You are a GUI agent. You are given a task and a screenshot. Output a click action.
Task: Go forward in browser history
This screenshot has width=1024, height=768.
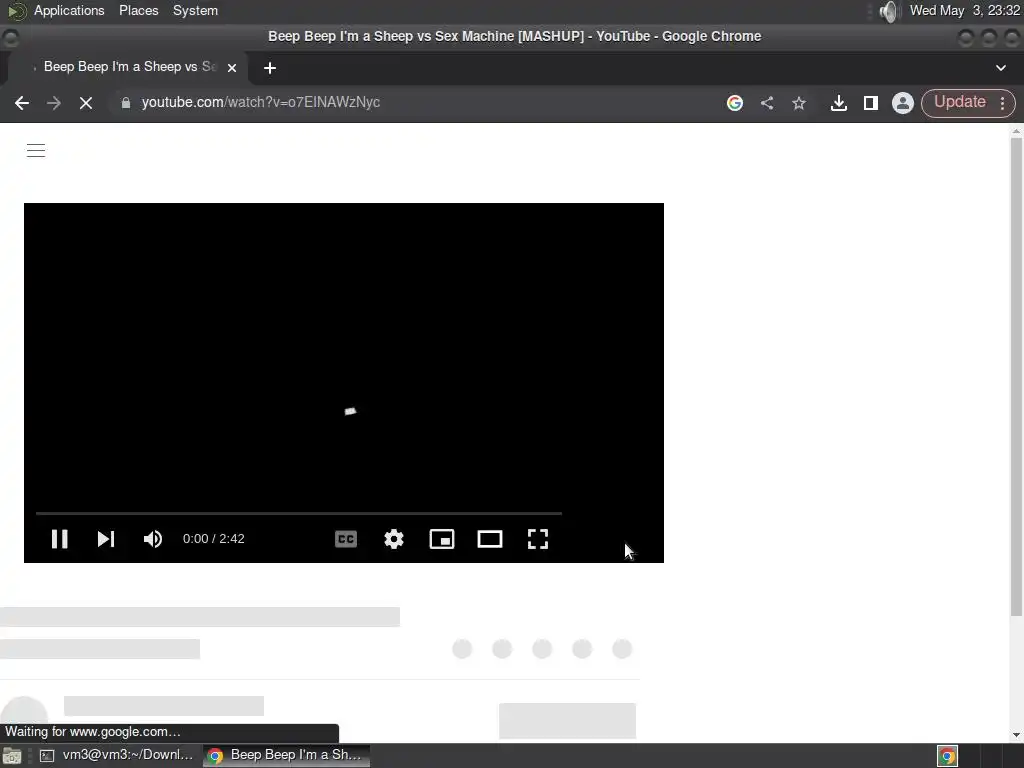(54, 103)
